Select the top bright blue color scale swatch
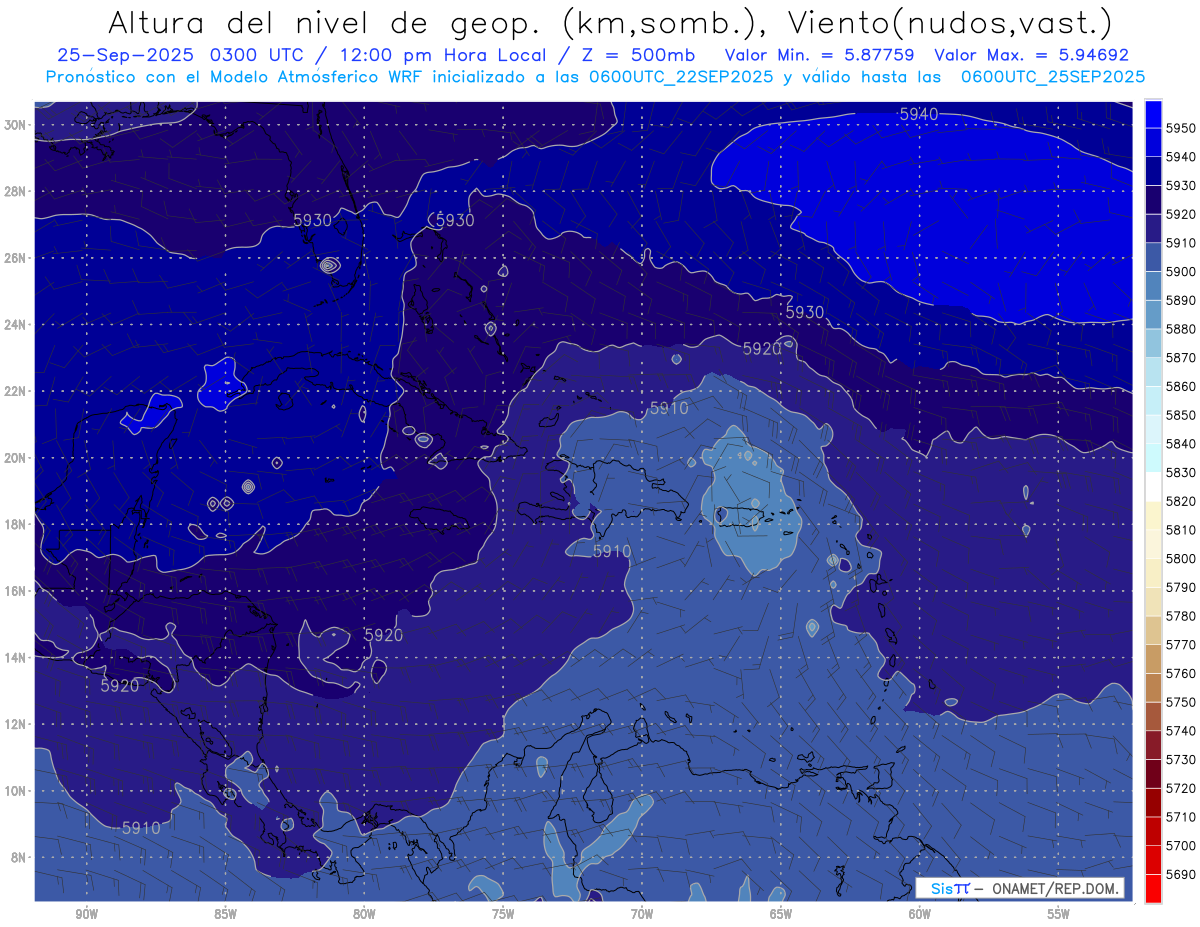 coord(1153,113)
